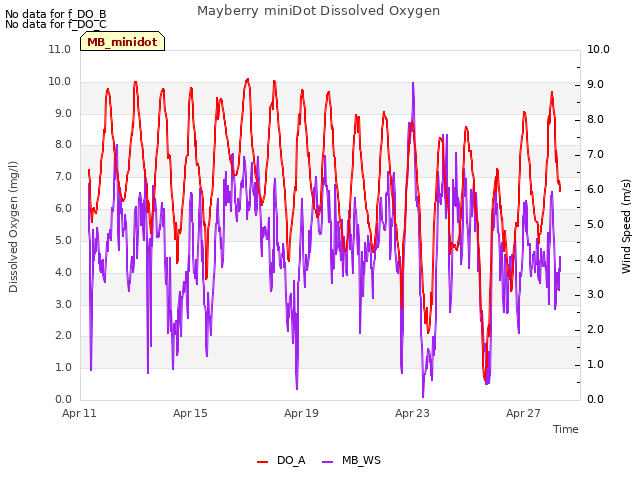Click the Dissolved Oxygen (mg/l) axis label
Image resolution: width=640 pixels, height=480 pixels.
(13, 227)
